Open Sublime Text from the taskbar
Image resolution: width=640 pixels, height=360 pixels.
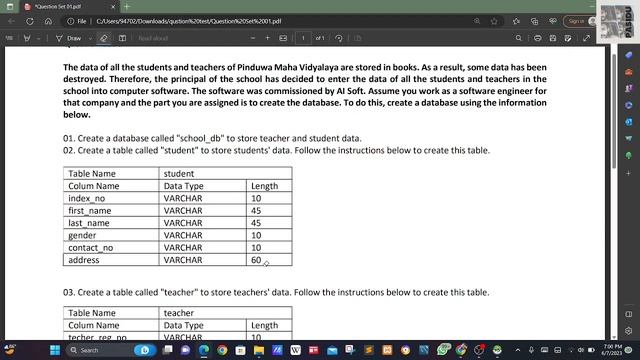369,350
